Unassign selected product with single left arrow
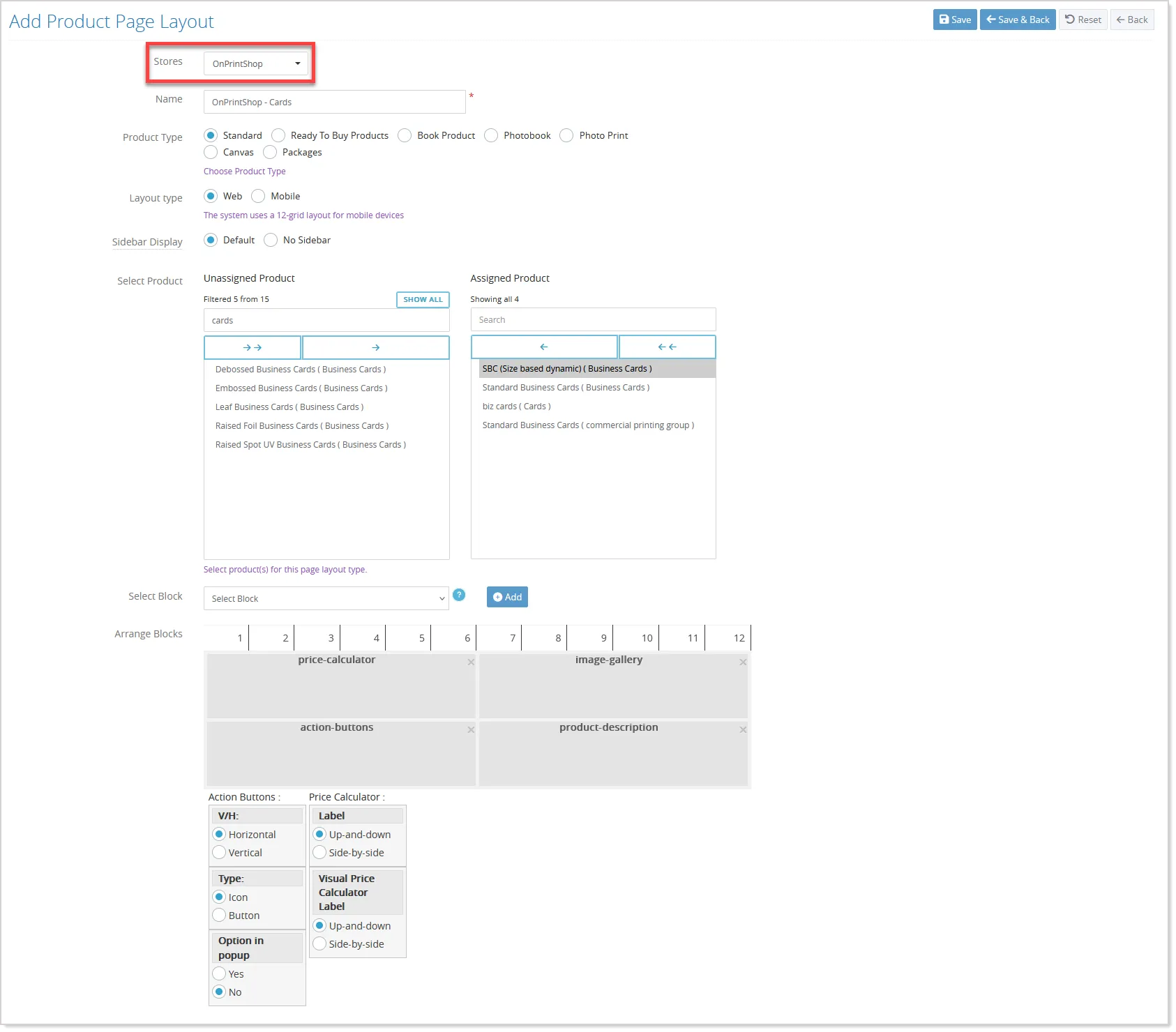1176x1032 pixels. pos(544,347)
